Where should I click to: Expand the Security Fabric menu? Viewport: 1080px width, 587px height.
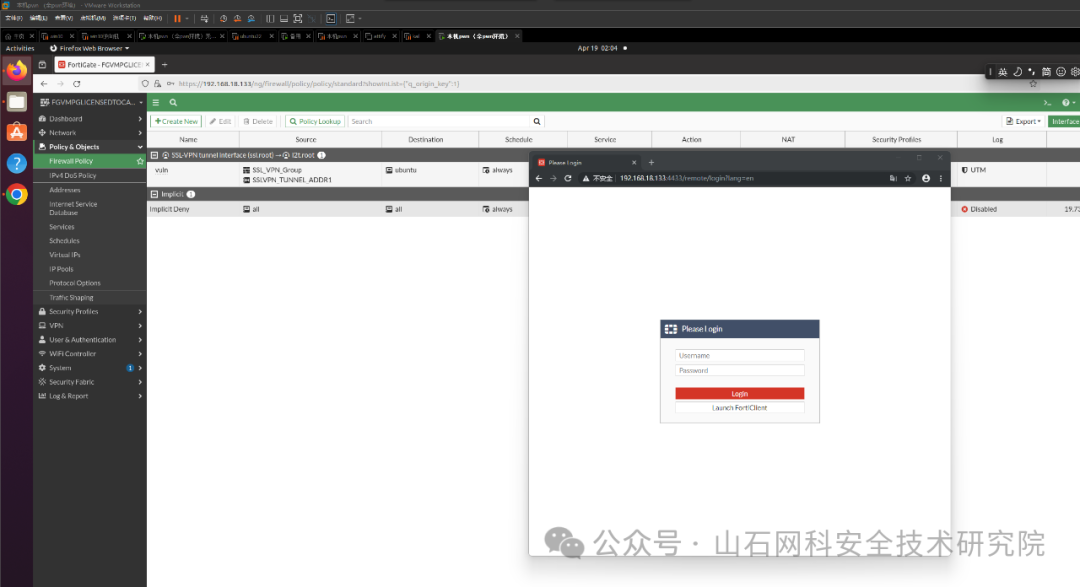pos(90,382)
